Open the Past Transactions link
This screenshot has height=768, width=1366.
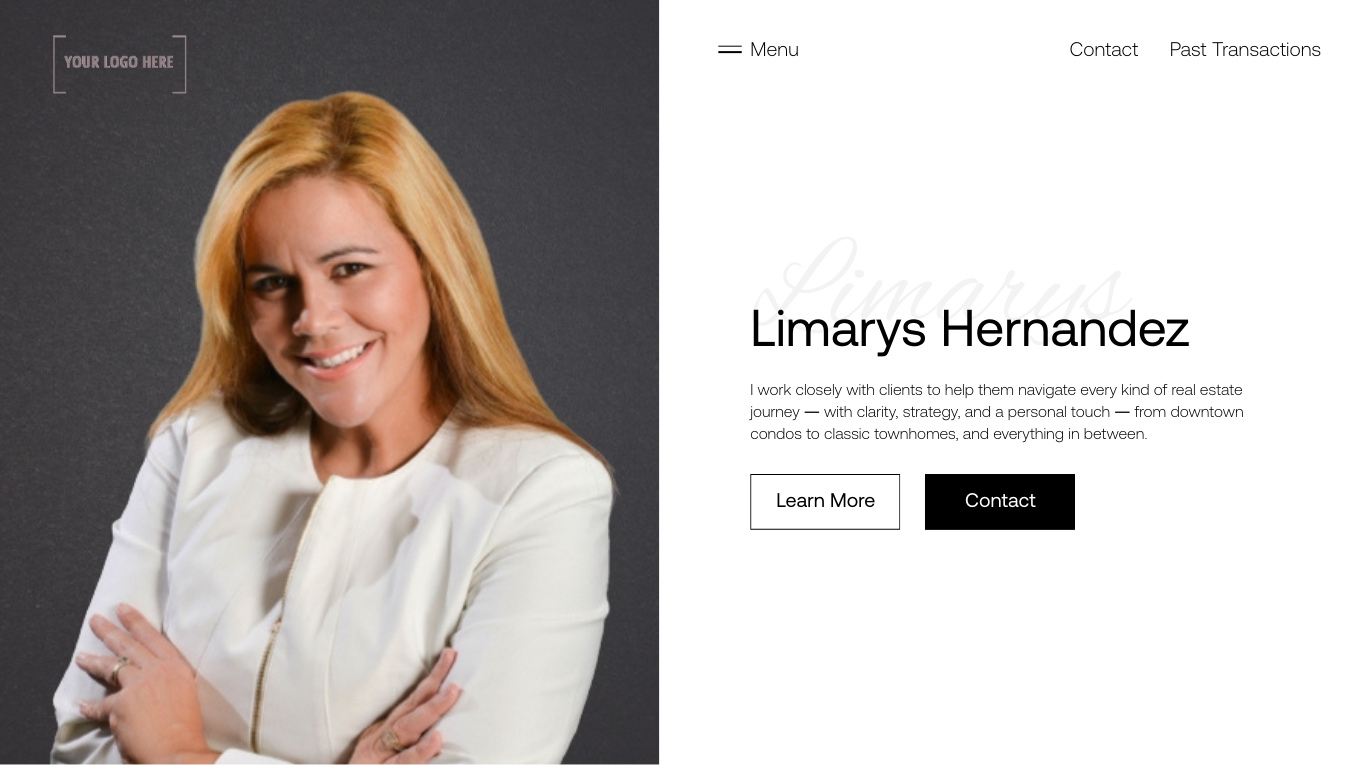click(1245, 49)
